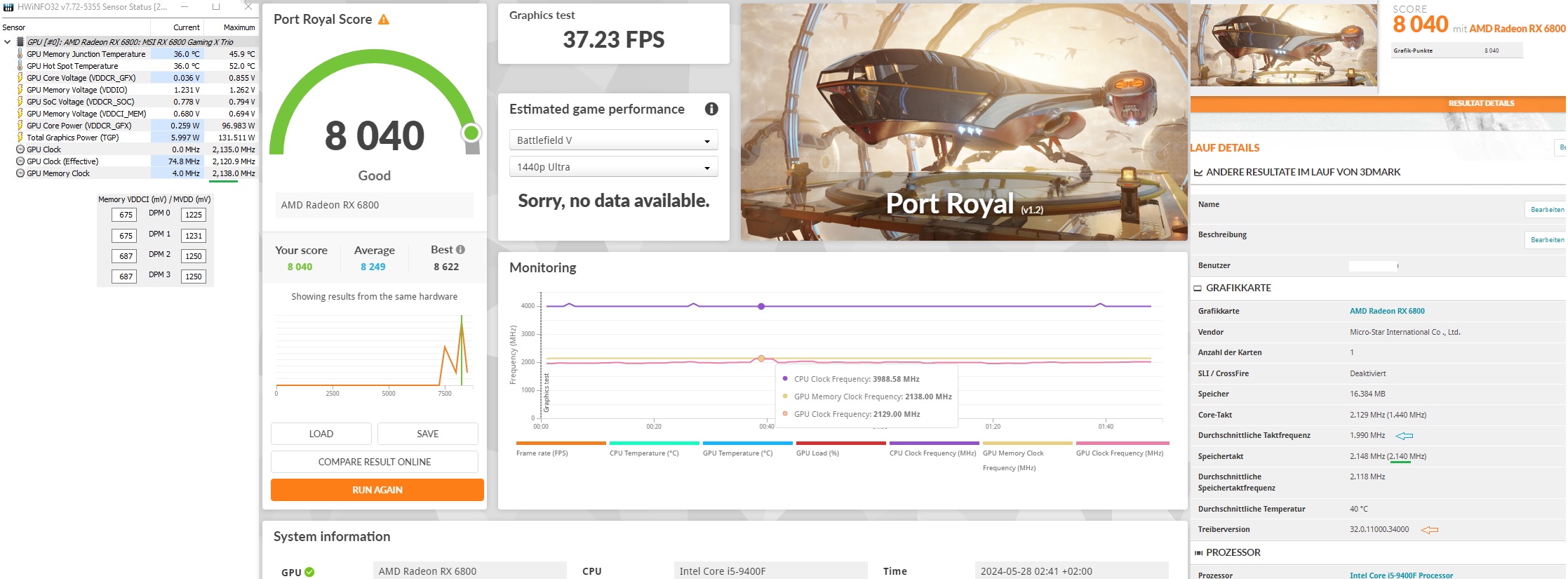Image resolution: width=1568 pixels, height=579 pixels.
Task: Click the DPM 3 MVDD field 1250
Action: pyautogui.click(x=194, y=277)
